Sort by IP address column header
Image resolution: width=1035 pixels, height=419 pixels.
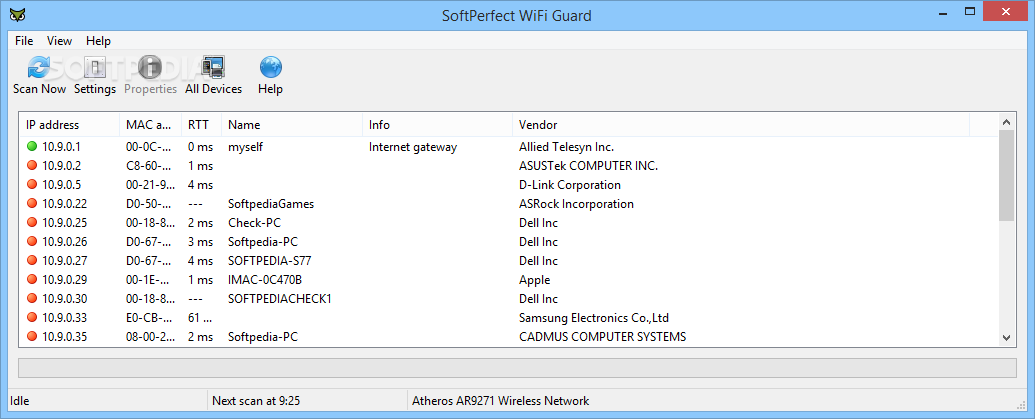69,125
